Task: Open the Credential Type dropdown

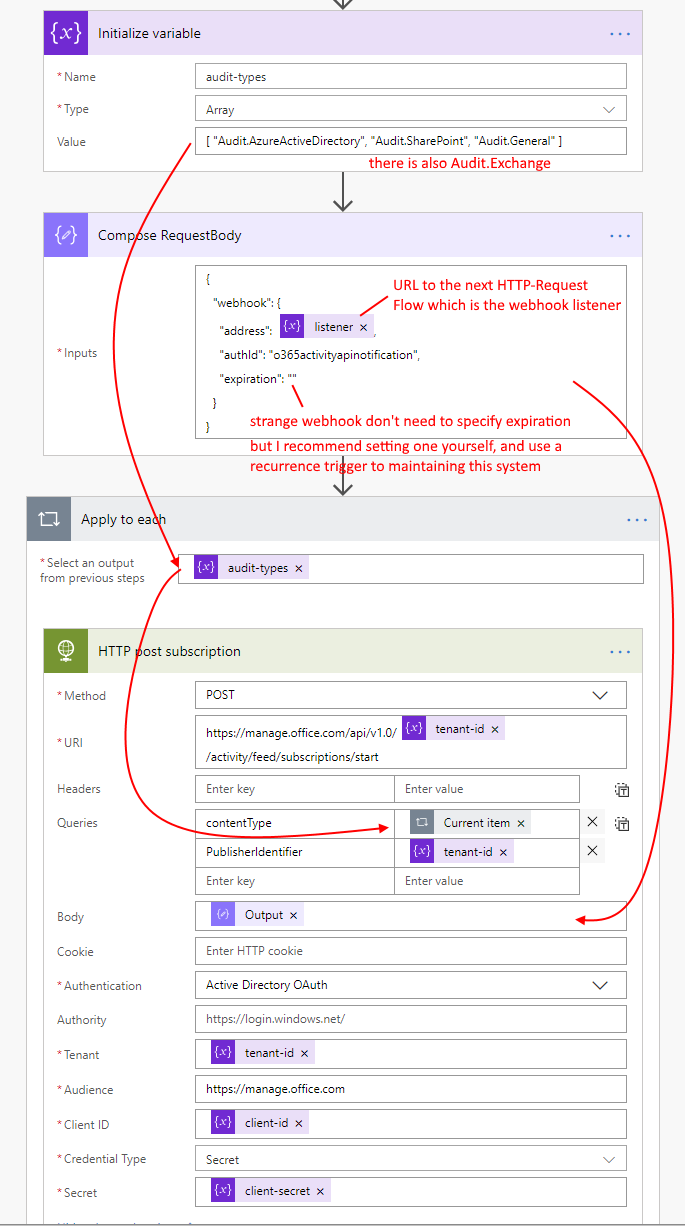Action: 609,1159
